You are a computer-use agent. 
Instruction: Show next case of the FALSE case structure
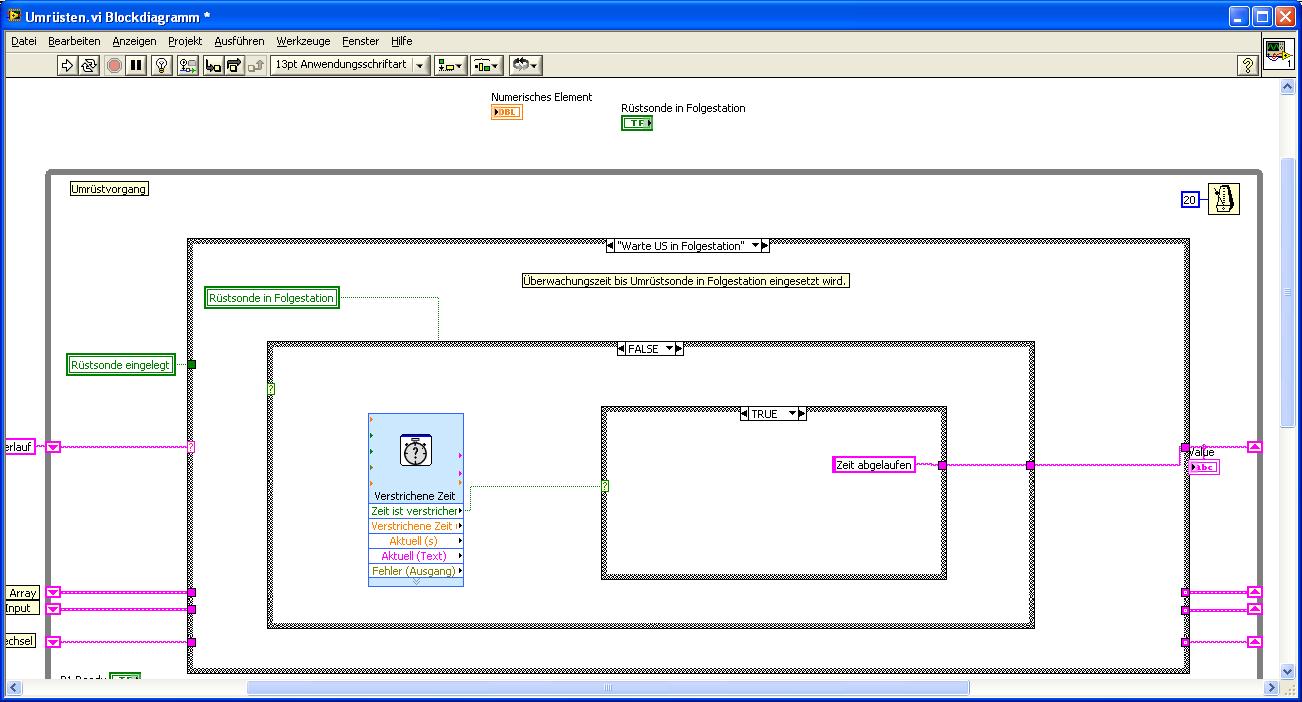(x=679, y=349)
